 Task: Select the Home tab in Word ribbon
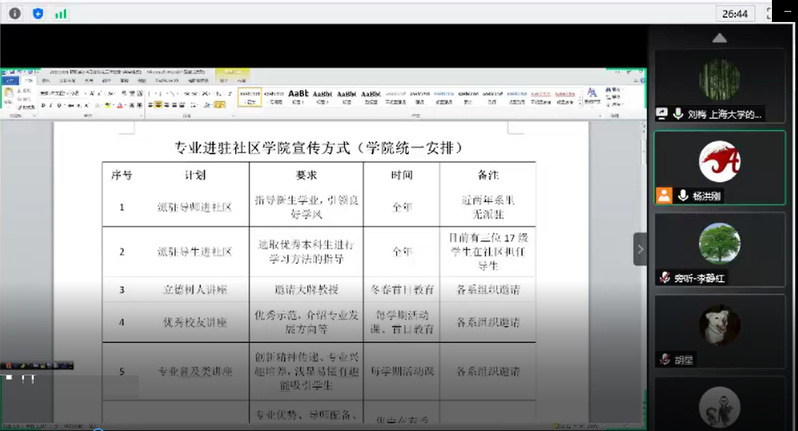[x=27, y=82]
